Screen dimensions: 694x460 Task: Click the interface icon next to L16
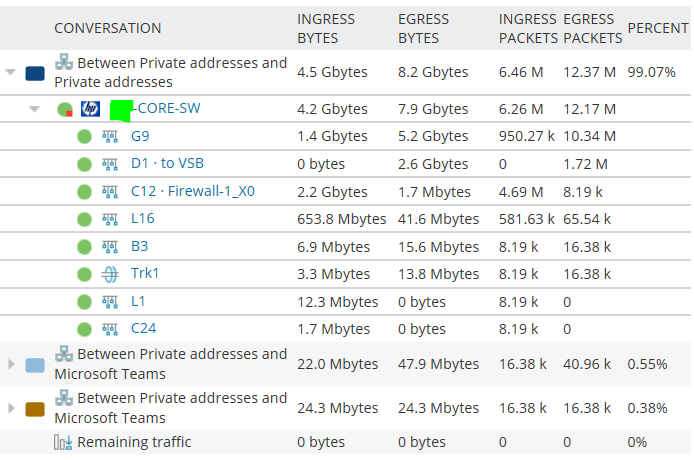(110, 220)
